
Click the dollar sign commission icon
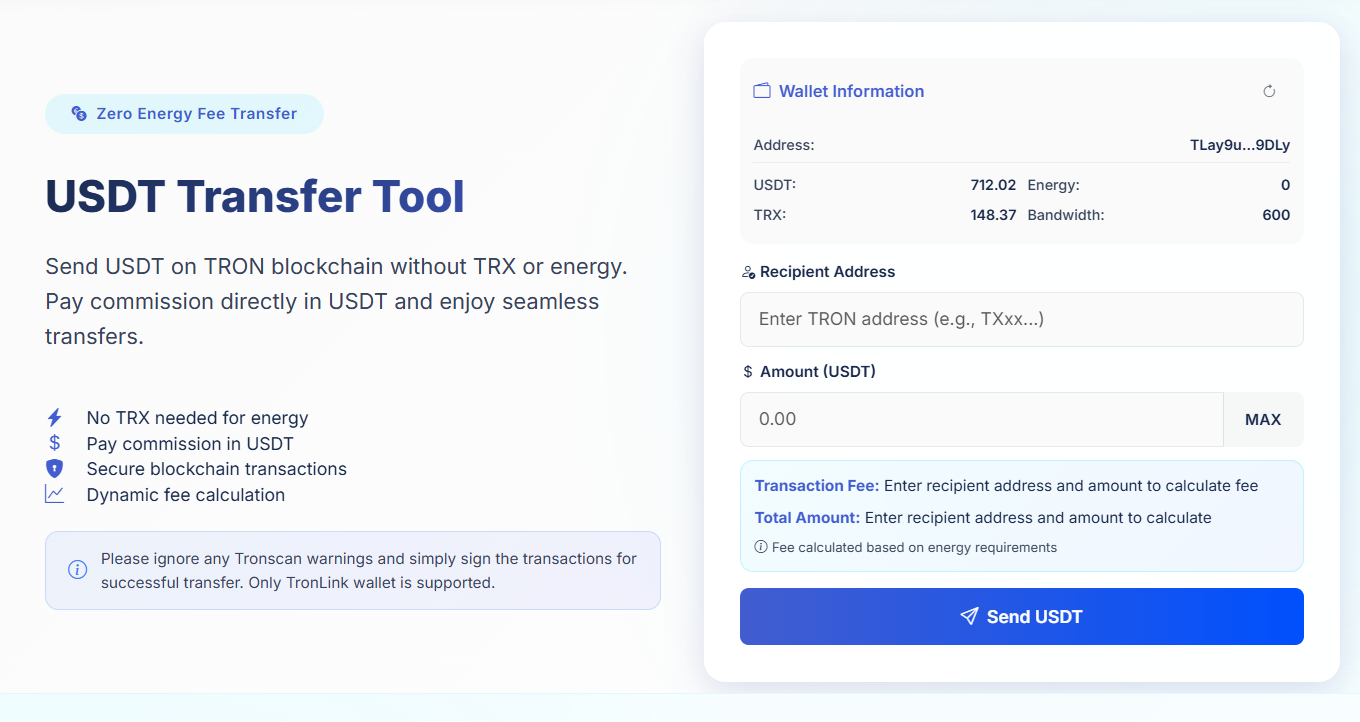coord(55,443)
